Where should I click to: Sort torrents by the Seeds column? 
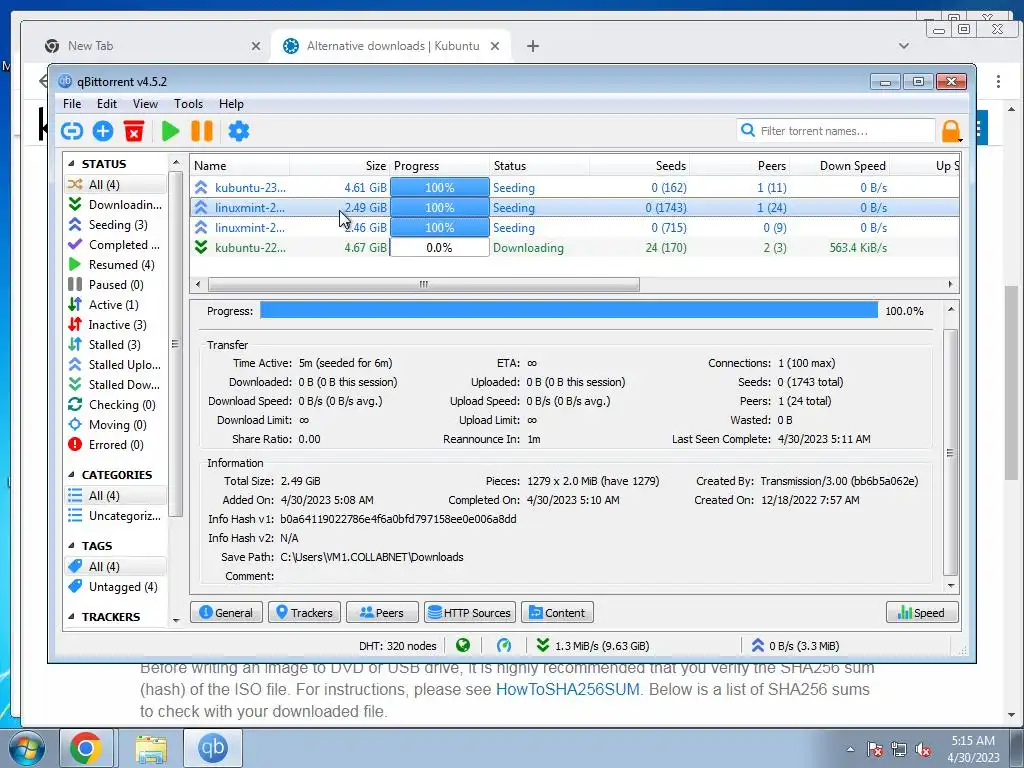[639, 166]
